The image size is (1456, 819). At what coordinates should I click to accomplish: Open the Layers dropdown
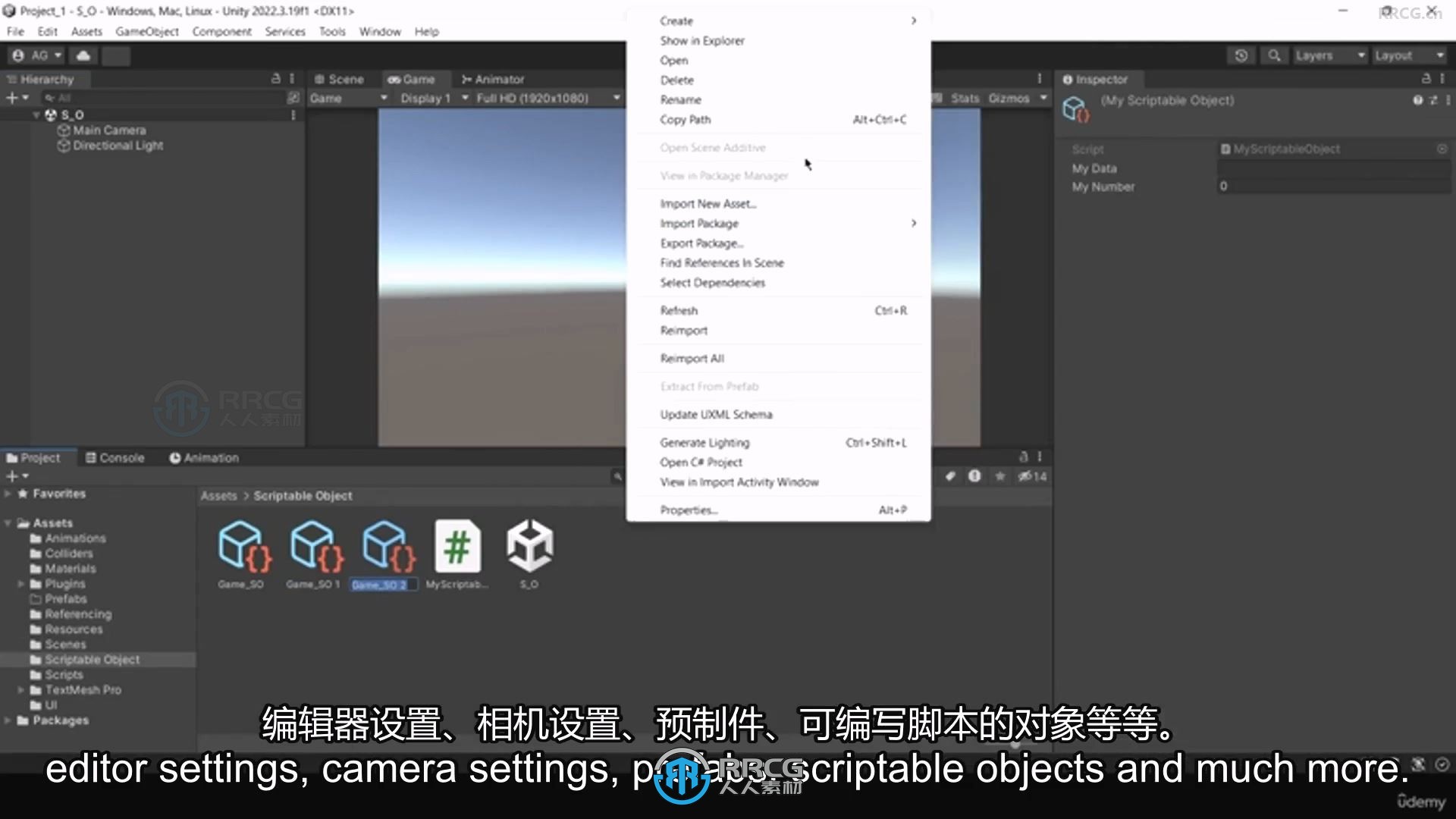(1330, 55)
